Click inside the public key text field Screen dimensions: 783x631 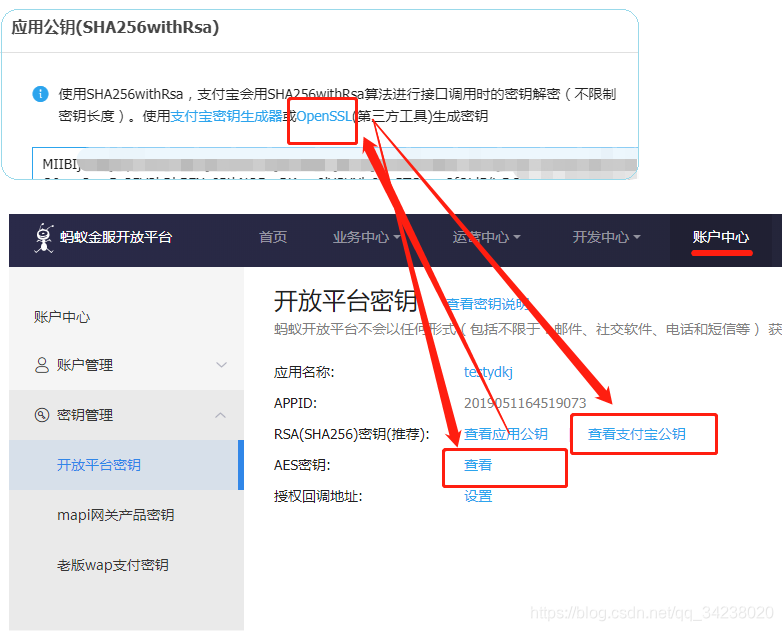coord(335,163)
